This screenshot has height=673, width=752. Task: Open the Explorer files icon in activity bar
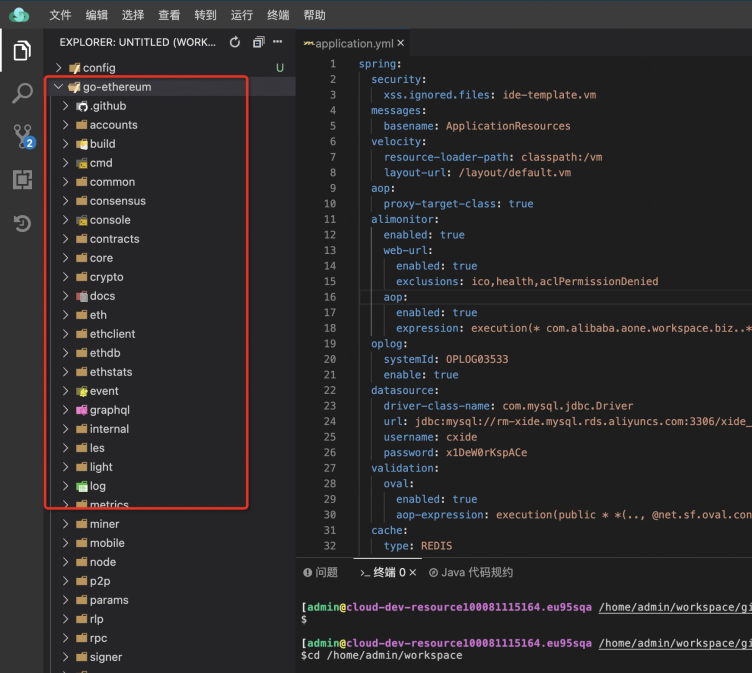(21, 50)
